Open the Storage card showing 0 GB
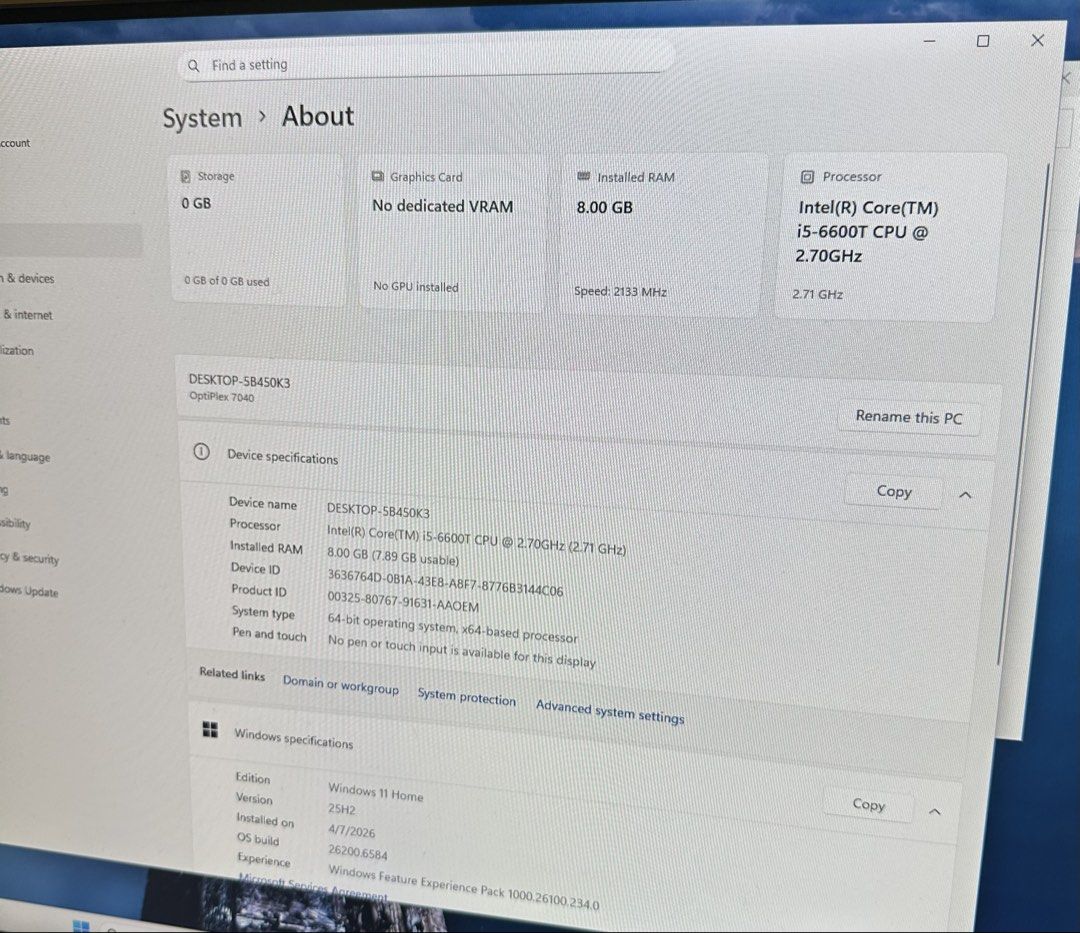The image size is (1080, 933). pos(258,229)
